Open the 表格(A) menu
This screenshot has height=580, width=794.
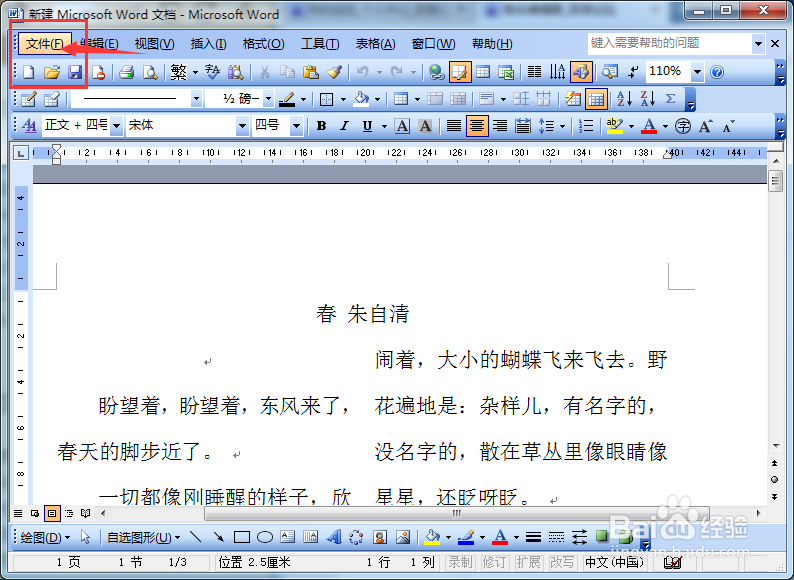point(375,44)
